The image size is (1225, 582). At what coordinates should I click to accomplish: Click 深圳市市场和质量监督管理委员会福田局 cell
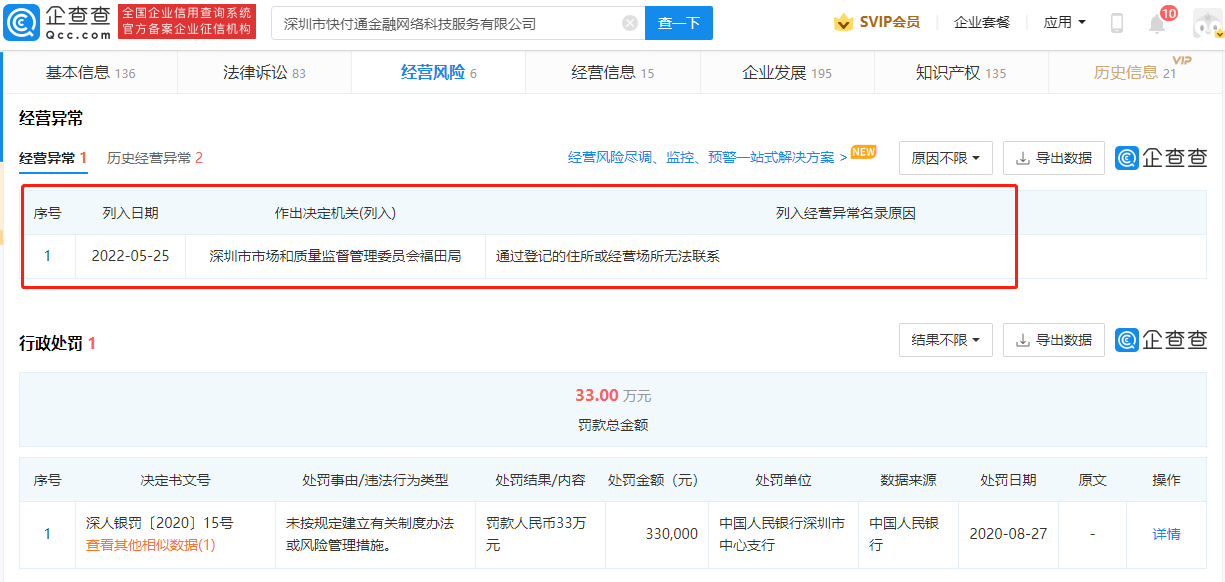335,256
